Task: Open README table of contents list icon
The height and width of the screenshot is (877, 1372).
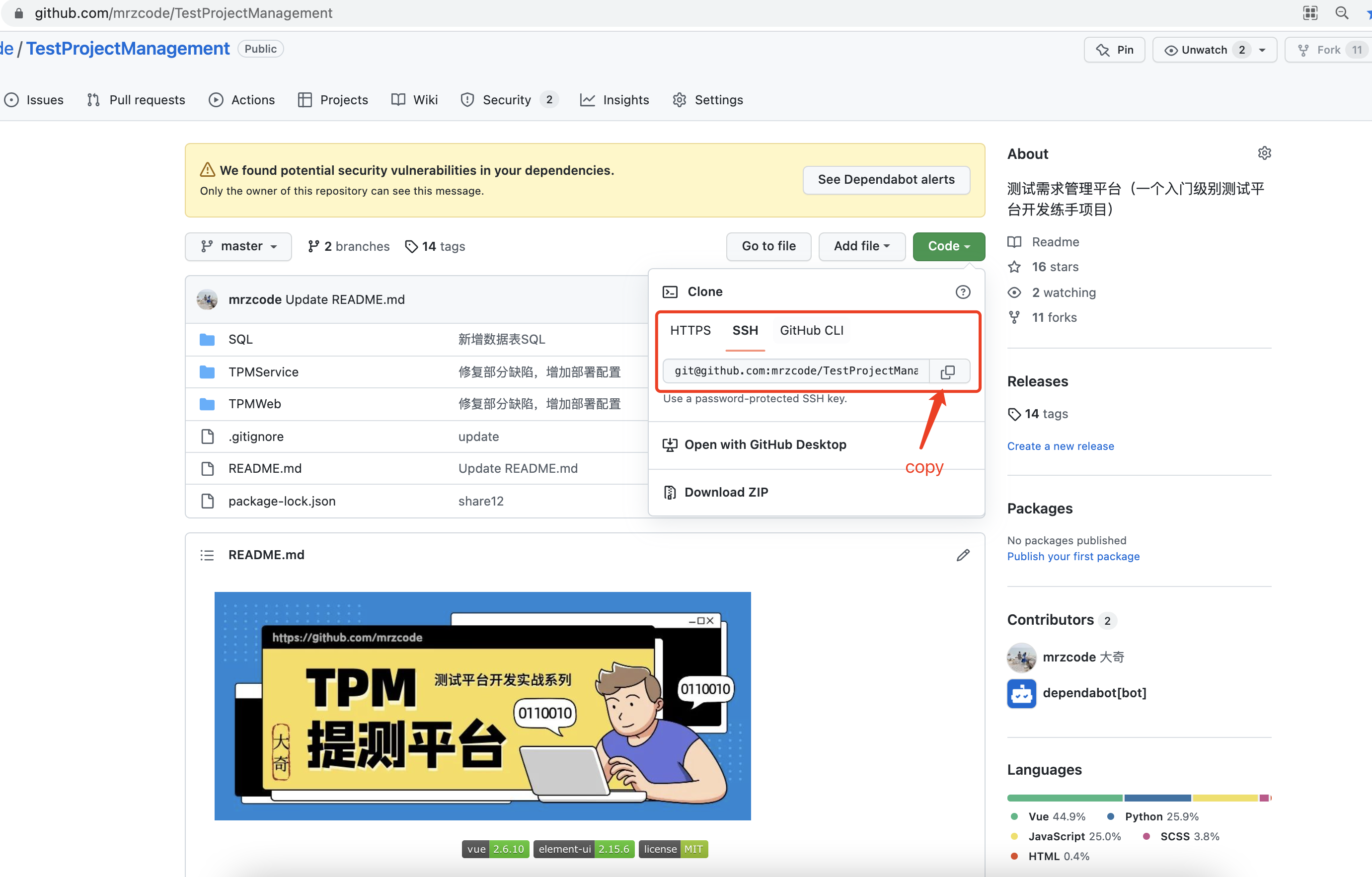Action: point(207,555)
